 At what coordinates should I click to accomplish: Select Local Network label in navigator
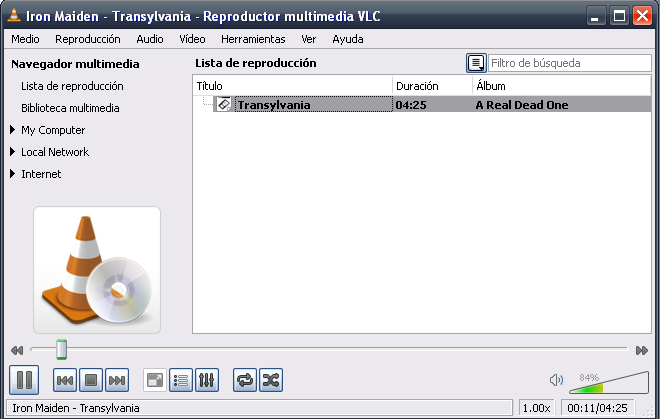(x=55, y=152)
